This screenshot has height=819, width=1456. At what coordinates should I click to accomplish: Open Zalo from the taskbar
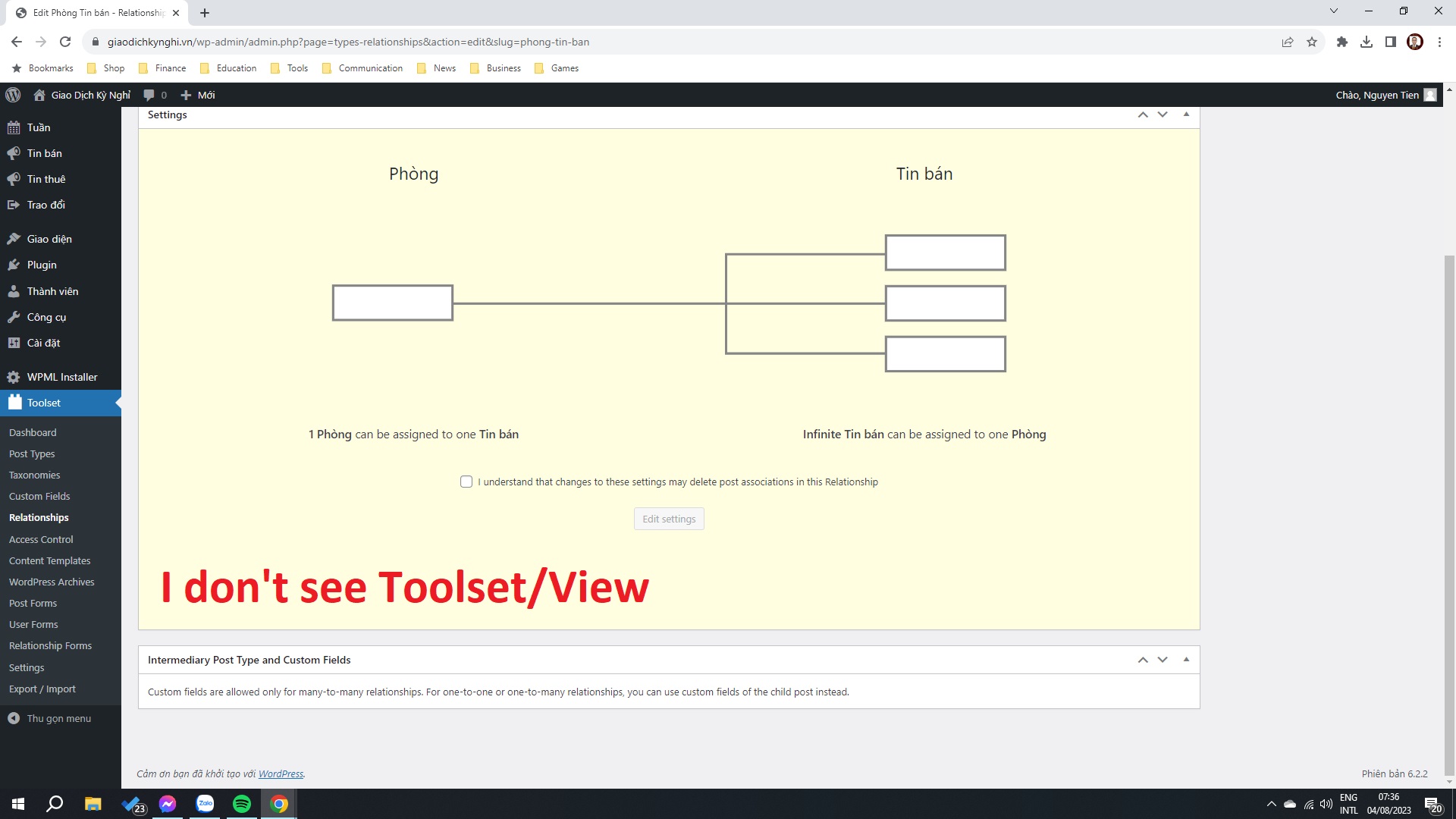[x=206, y=804]
